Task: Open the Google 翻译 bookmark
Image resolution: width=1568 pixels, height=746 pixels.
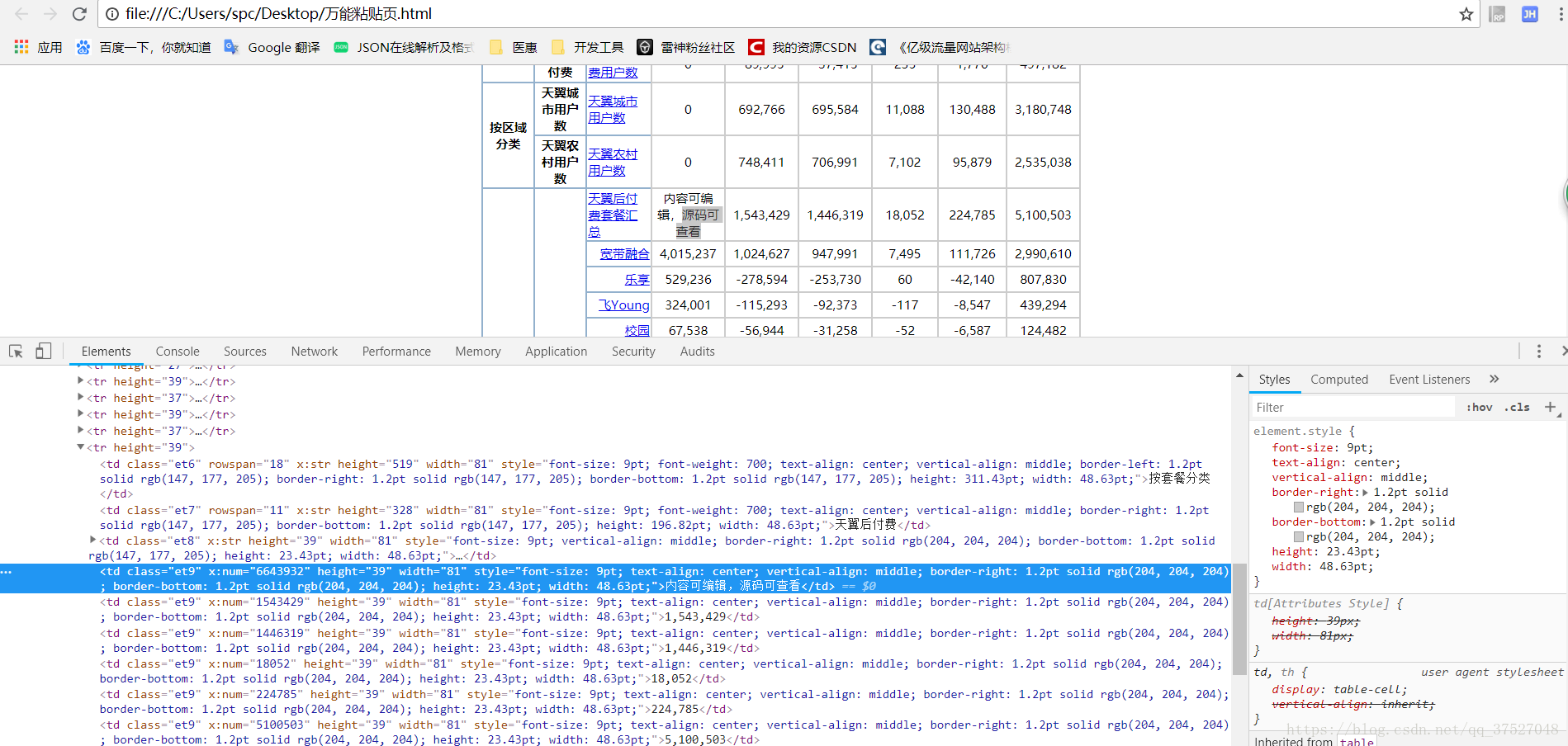Action: [x=272, y=47]
